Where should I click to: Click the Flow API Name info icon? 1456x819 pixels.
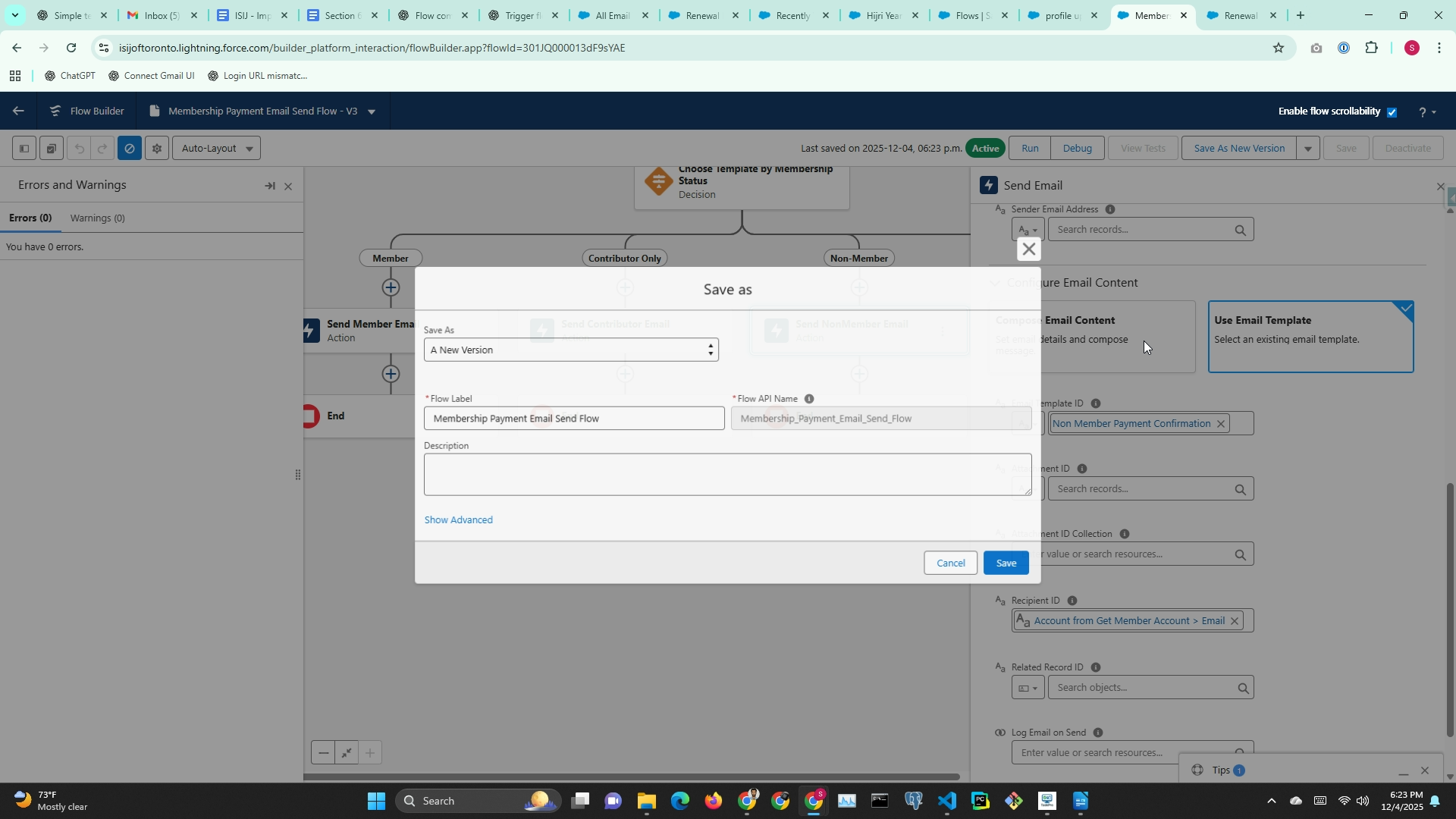click(x=809, y=399)
